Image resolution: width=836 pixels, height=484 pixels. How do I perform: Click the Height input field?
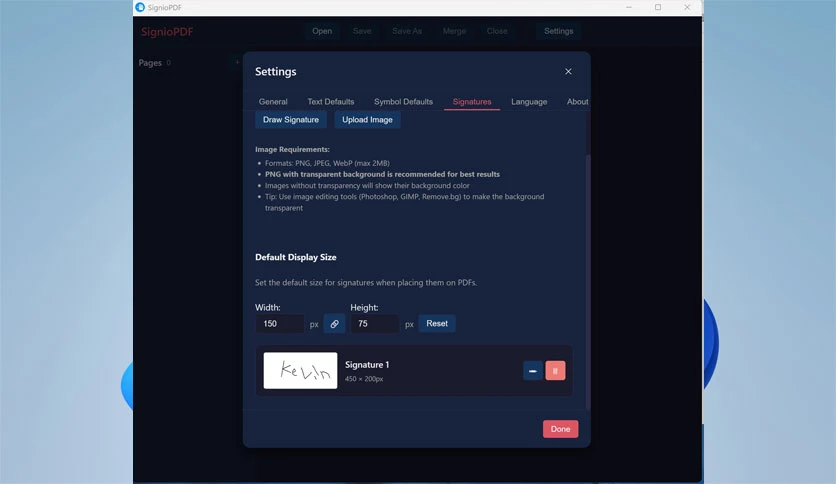click(x=374, y=324)
